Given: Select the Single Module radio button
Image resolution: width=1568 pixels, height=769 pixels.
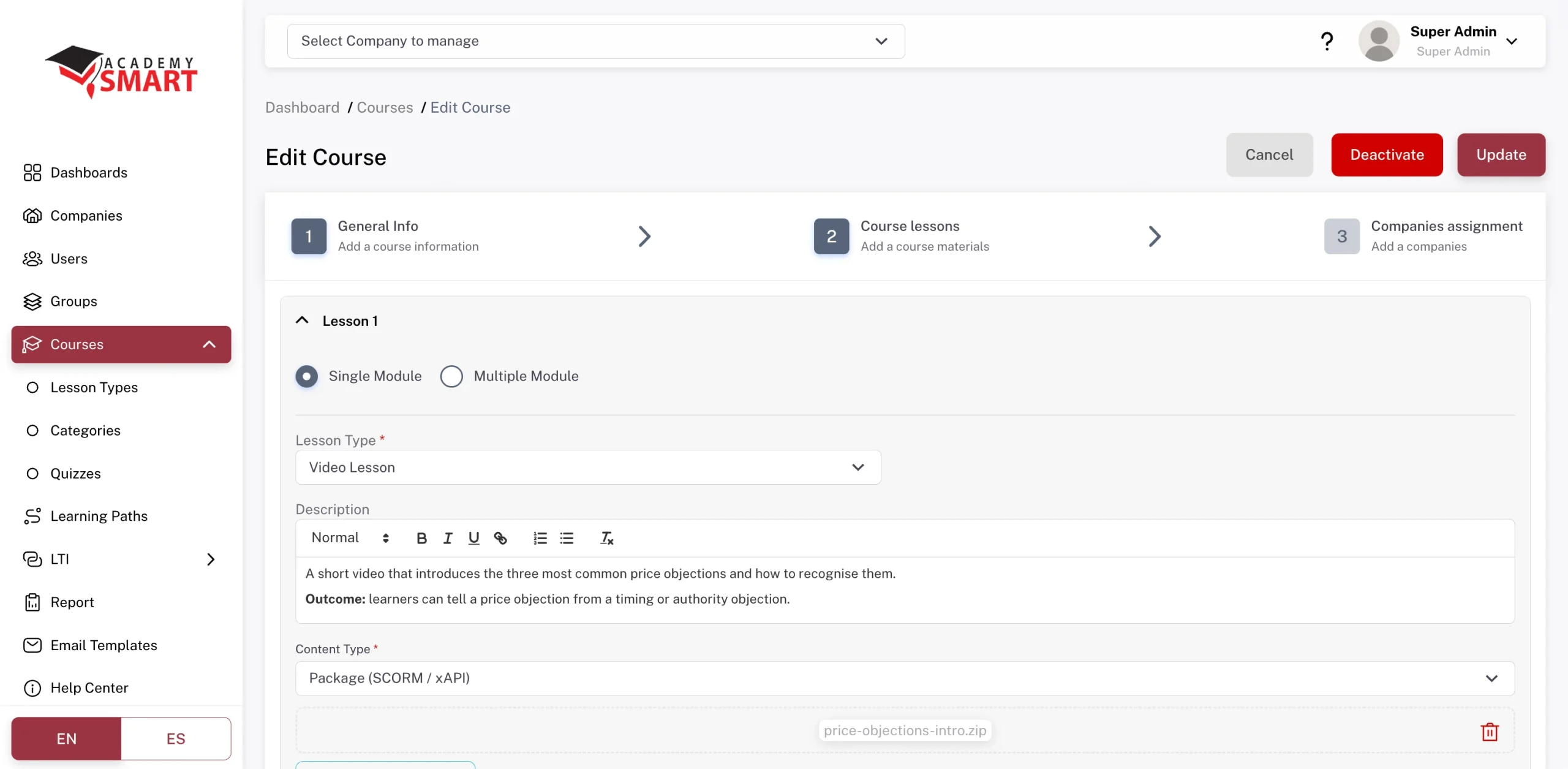Looking at the screenshot, I should 306,376.
